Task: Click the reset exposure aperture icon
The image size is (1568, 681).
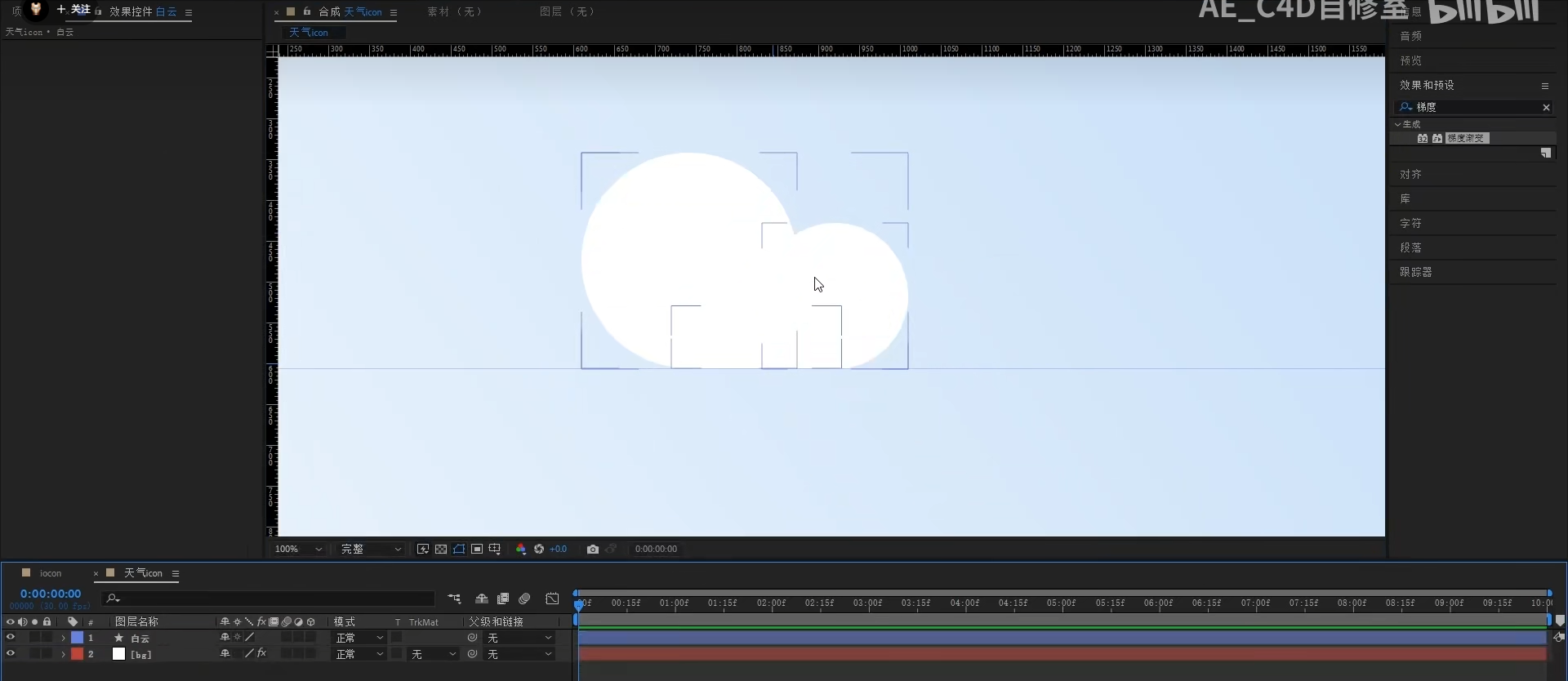Action: (x=539, y=549)
